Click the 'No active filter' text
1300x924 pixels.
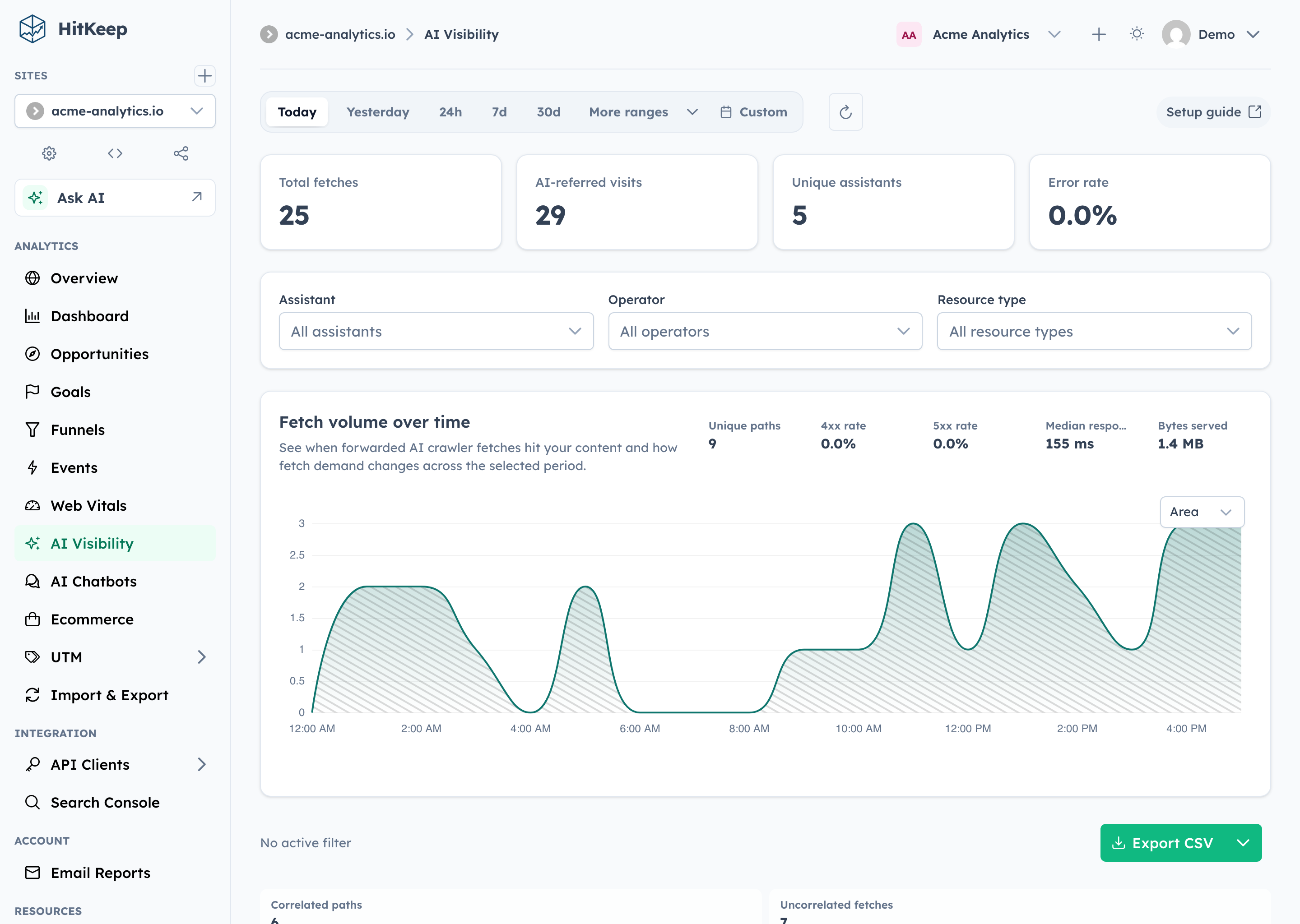coord(306,843)
